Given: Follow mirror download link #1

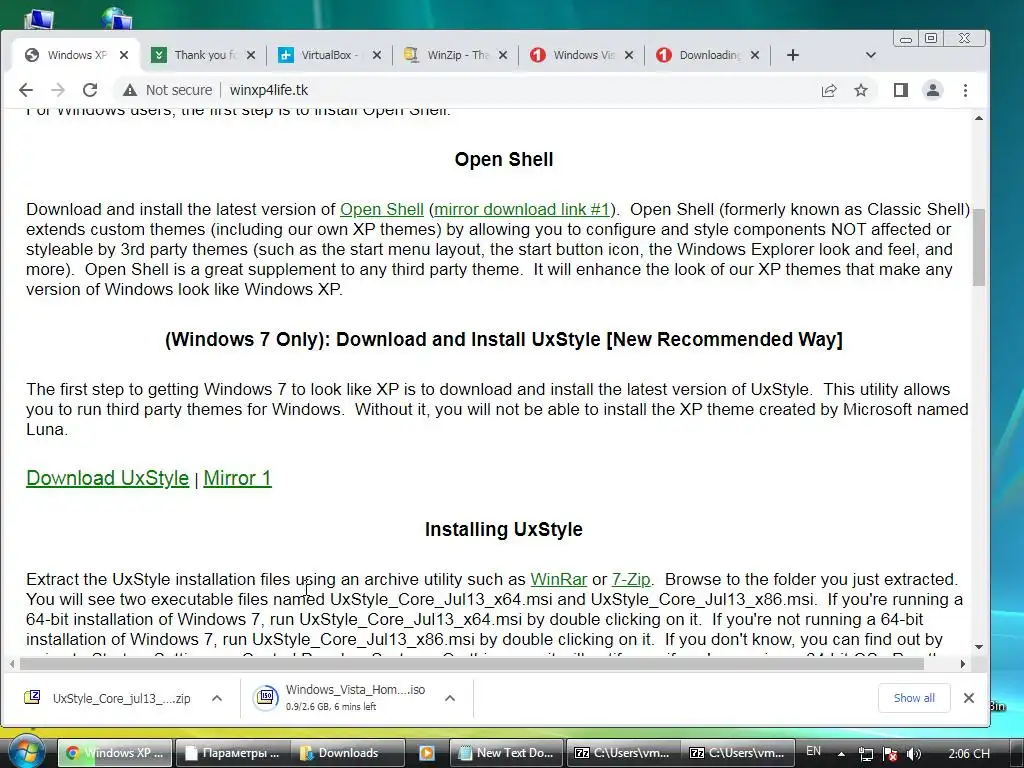Looking at the screenshot, I should (x=522, y=210).
